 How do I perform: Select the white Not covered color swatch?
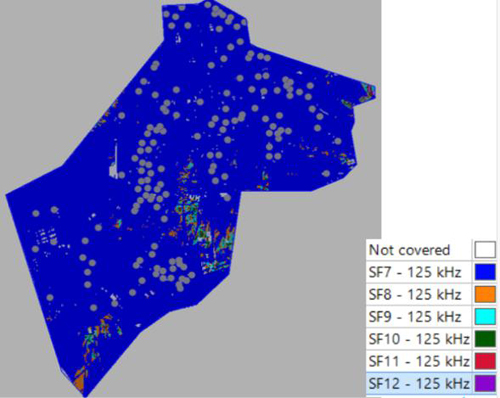(485, 250)
